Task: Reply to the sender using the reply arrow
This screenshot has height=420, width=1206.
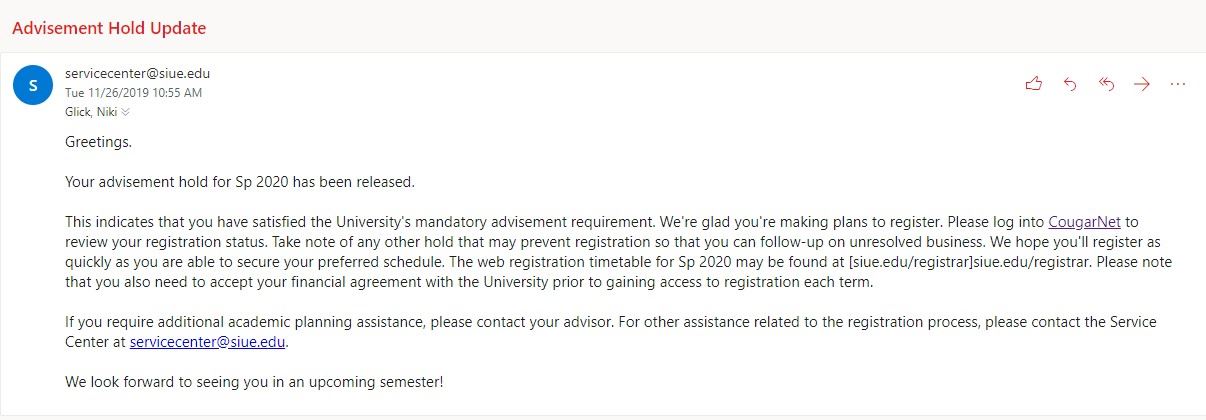Action: (x=1070, y=84)
